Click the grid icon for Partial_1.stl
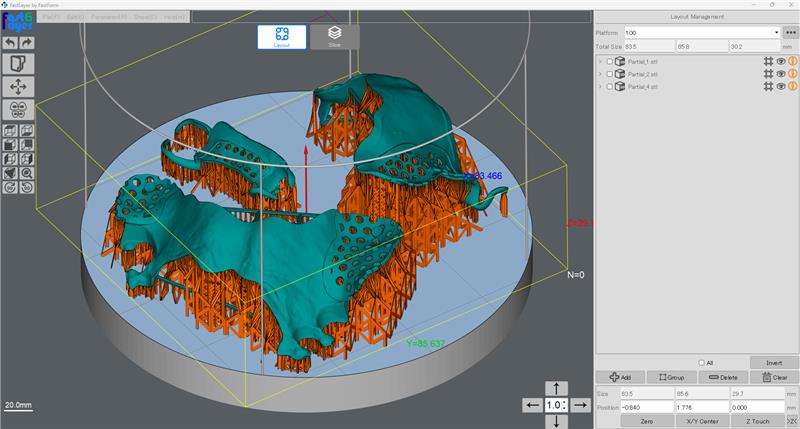The height and width of the screenshot is (429, 800). click(768, 61)
